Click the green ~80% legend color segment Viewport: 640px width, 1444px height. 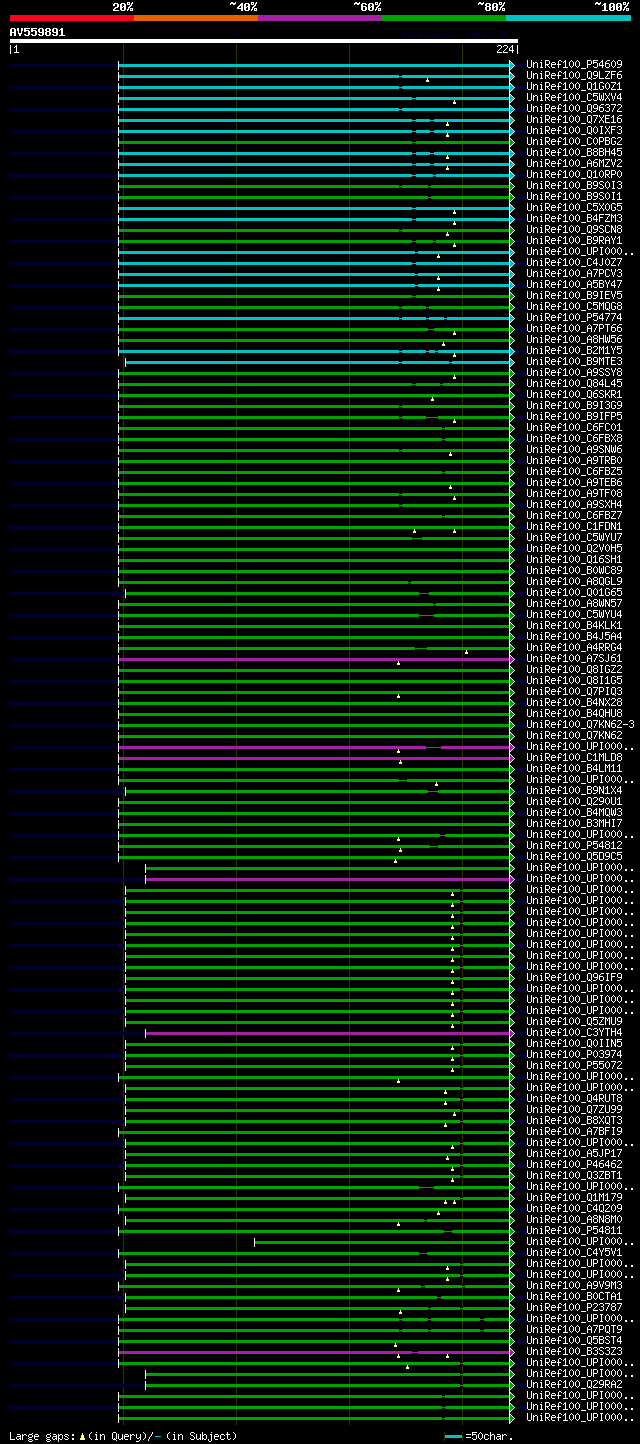(x=444, y=18)
